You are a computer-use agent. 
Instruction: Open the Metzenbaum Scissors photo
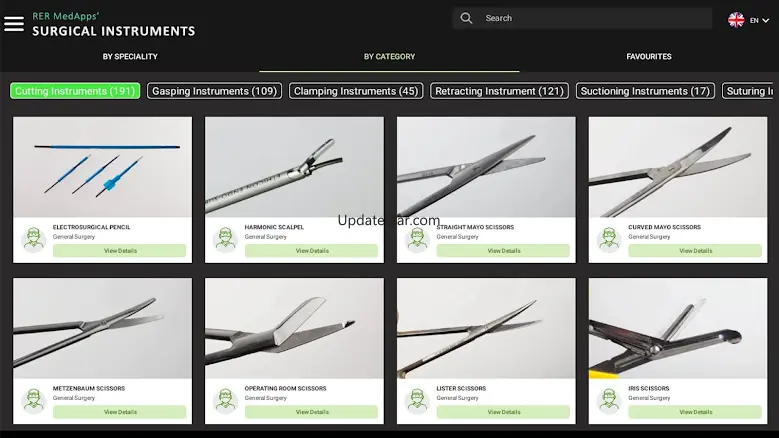point(102,328)
